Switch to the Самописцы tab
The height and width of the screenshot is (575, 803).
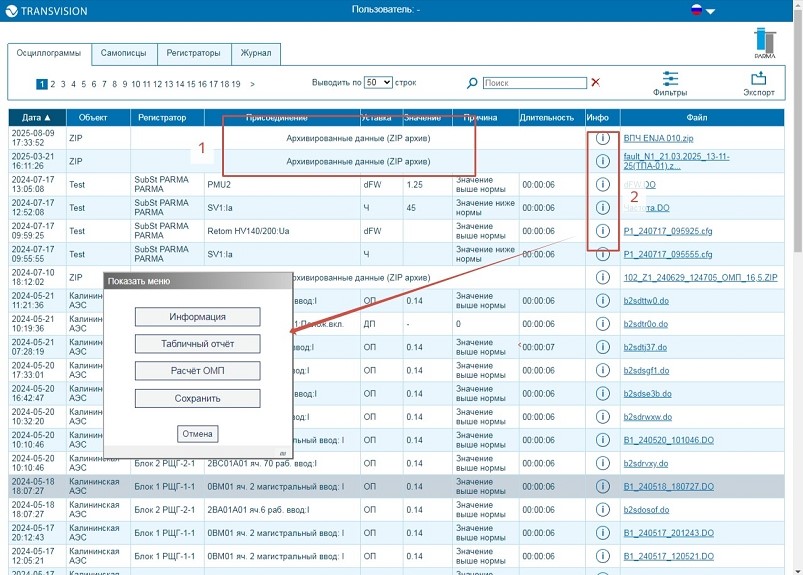(x=123, y=53)
